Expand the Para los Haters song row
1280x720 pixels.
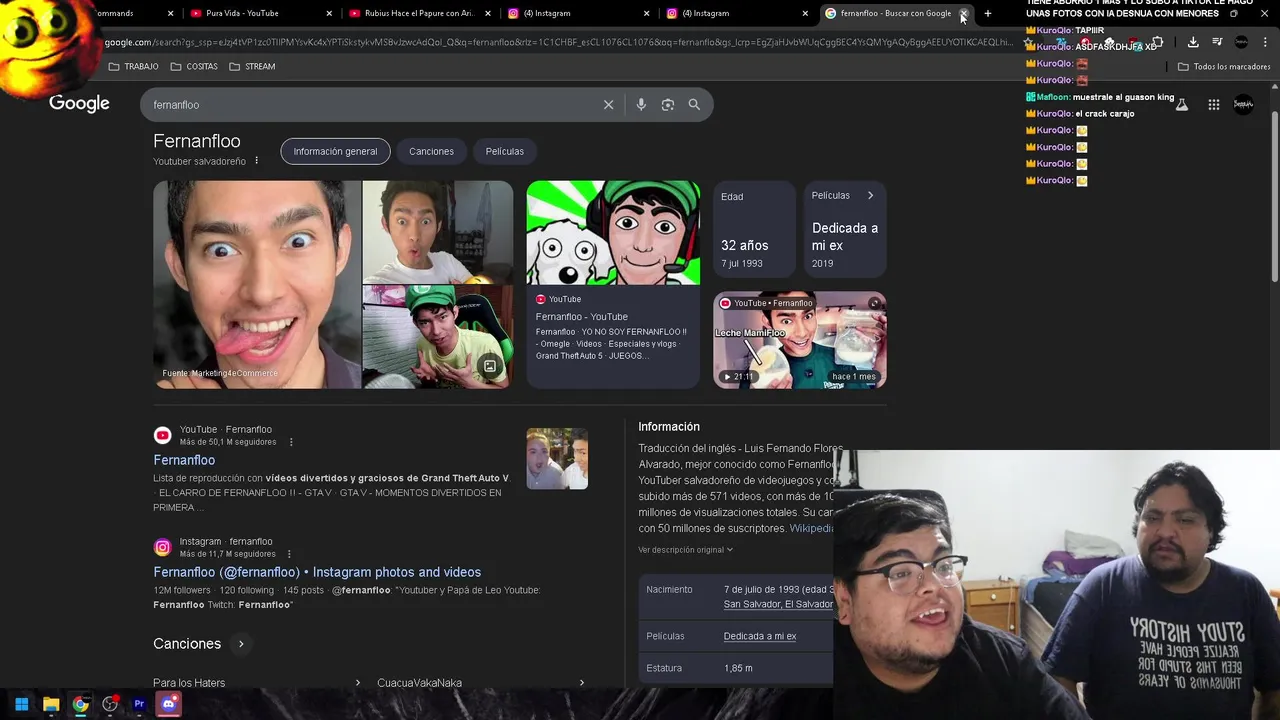click(257, 682)
